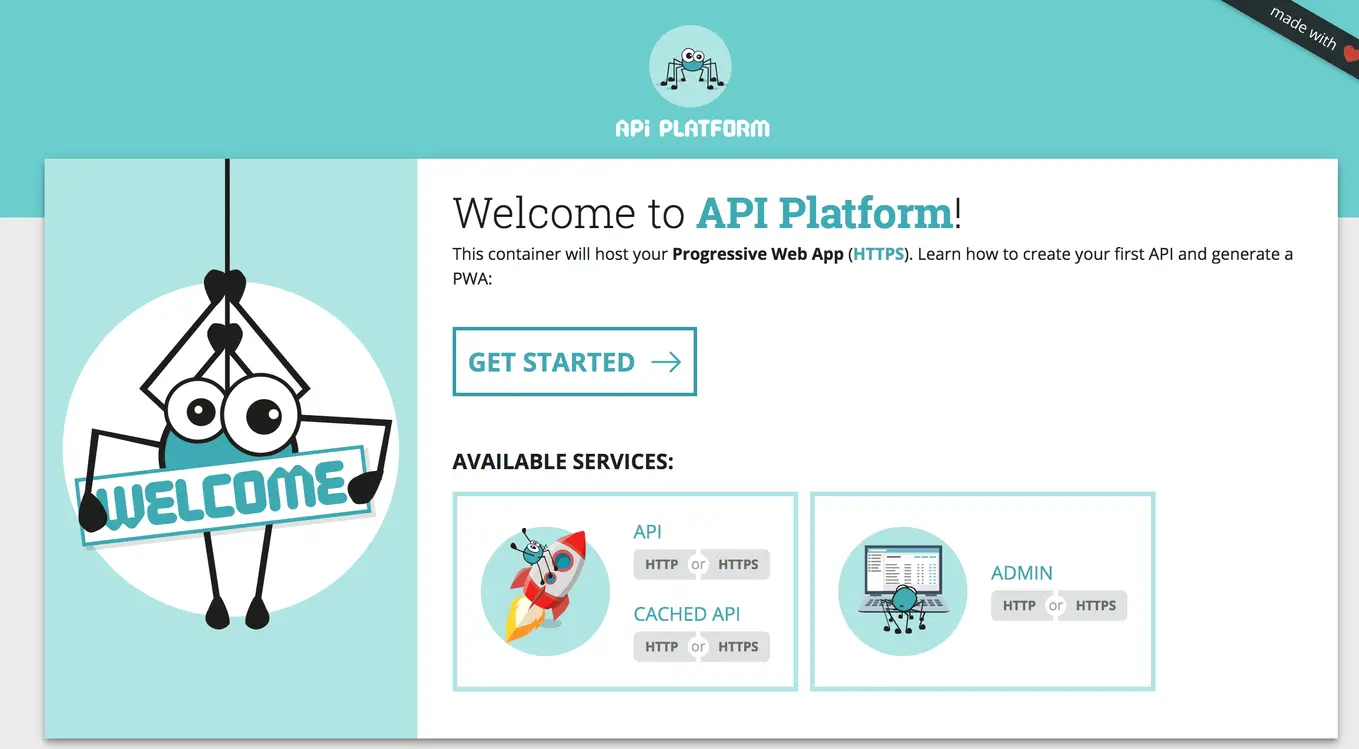The width and height of the screenshot is (1359, 749).
Task: Select HTTP for the Cached API
Action: pos(661,646)
